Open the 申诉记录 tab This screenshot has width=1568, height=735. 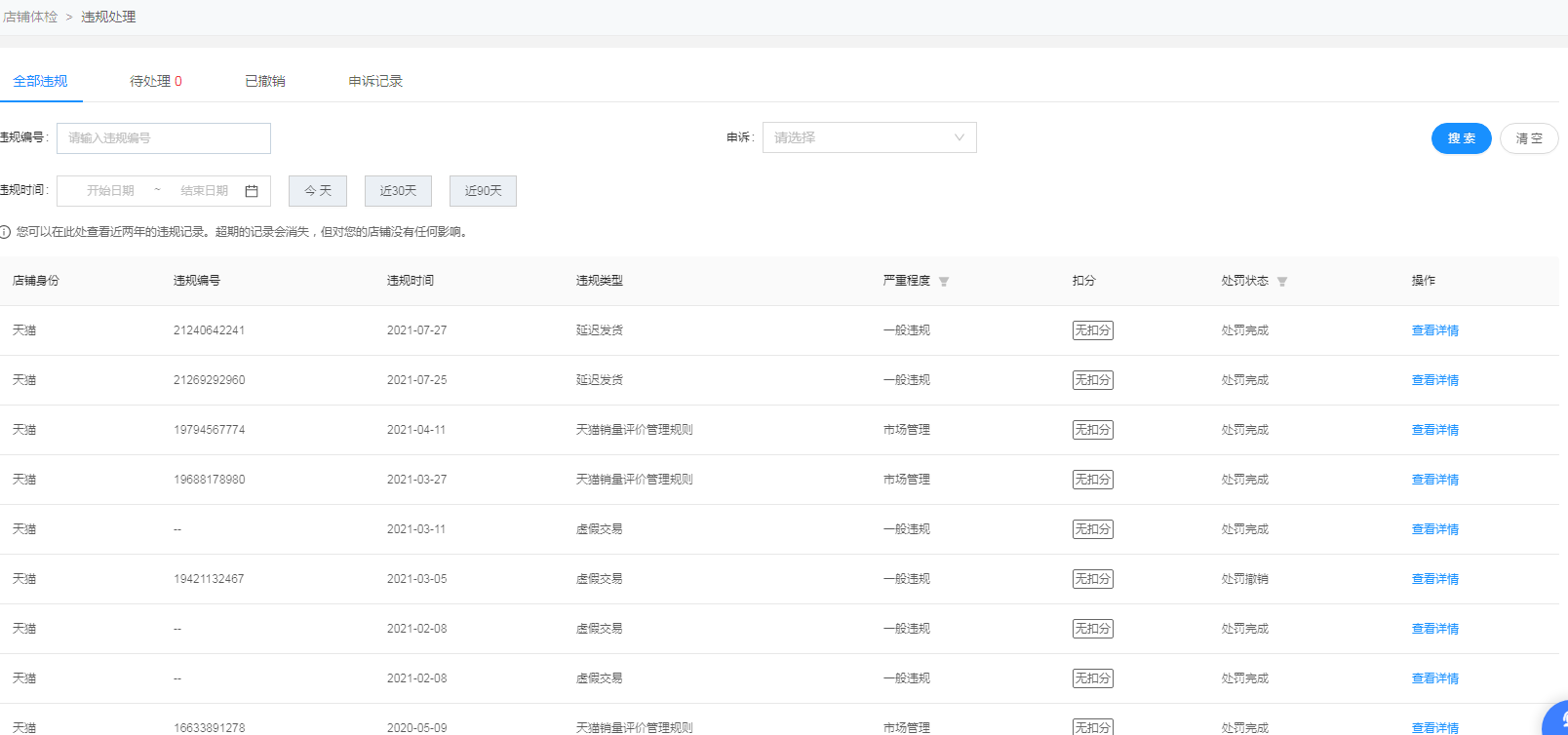[x=375, y=81]
